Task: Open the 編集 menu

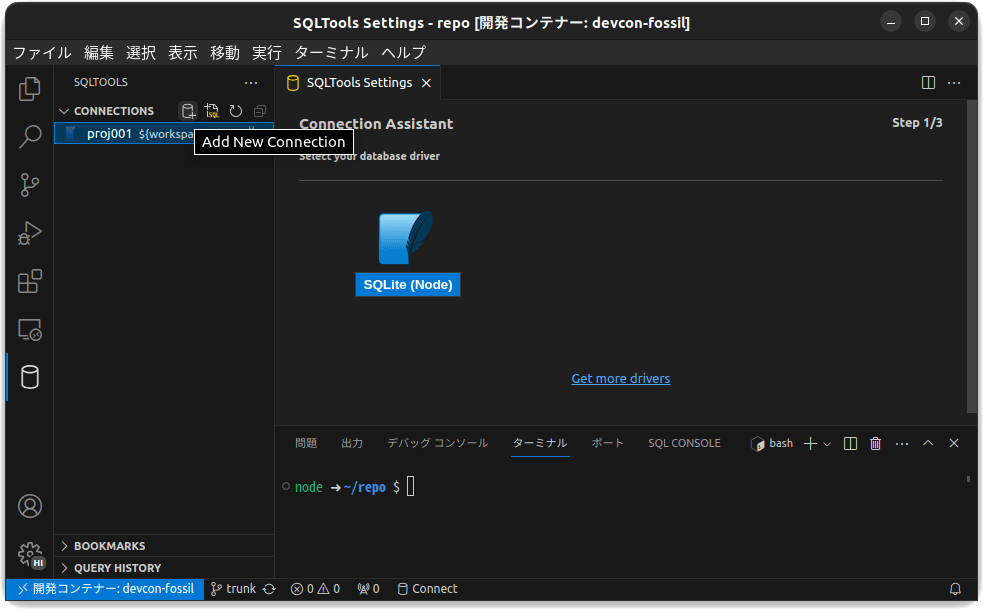Action: [x=99, y=53]
